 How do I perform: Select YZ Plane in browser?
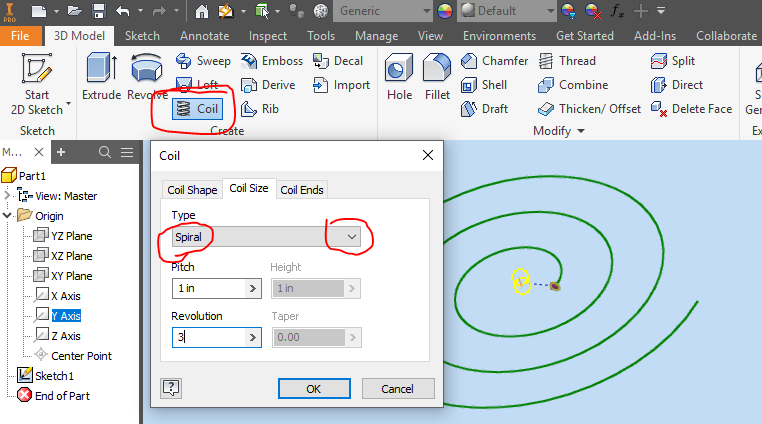click(63, 236)
